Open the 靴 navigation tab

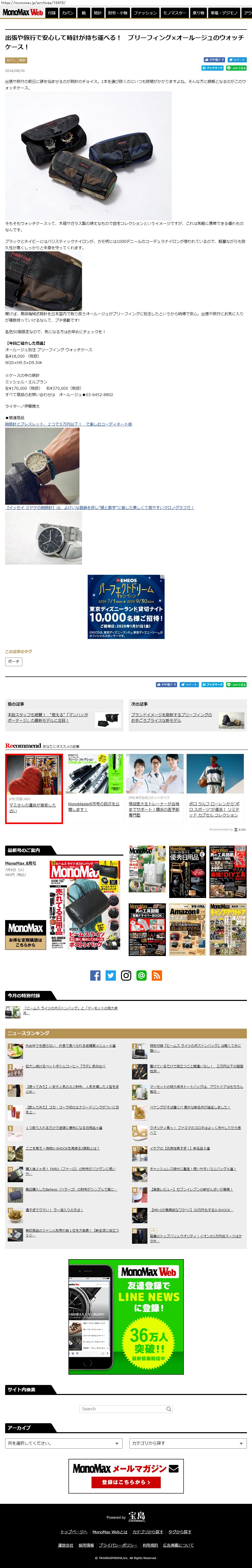[84, 13]
